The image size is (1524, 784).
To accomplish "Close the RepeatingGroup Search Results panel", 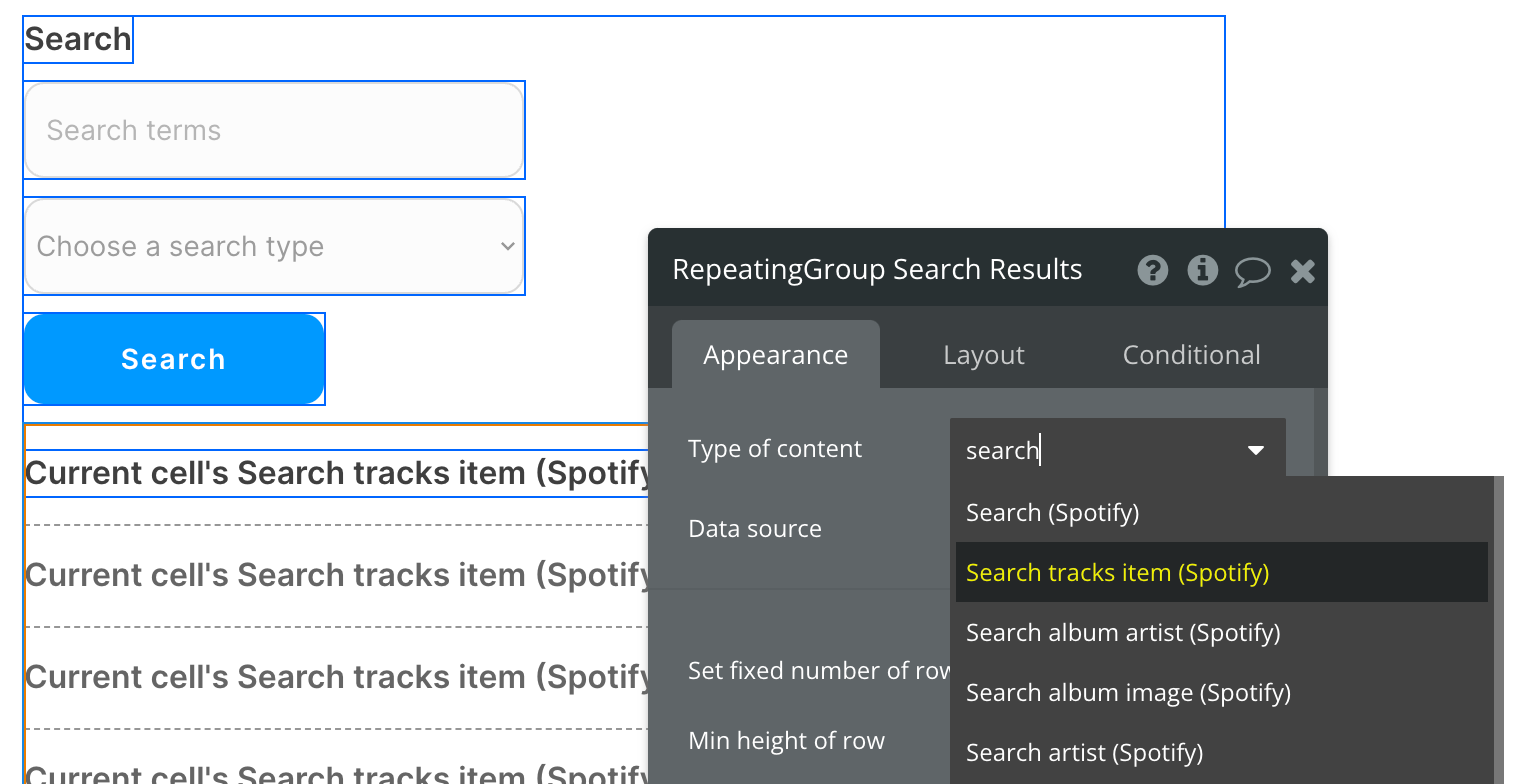I will [x=1302, y=270].
